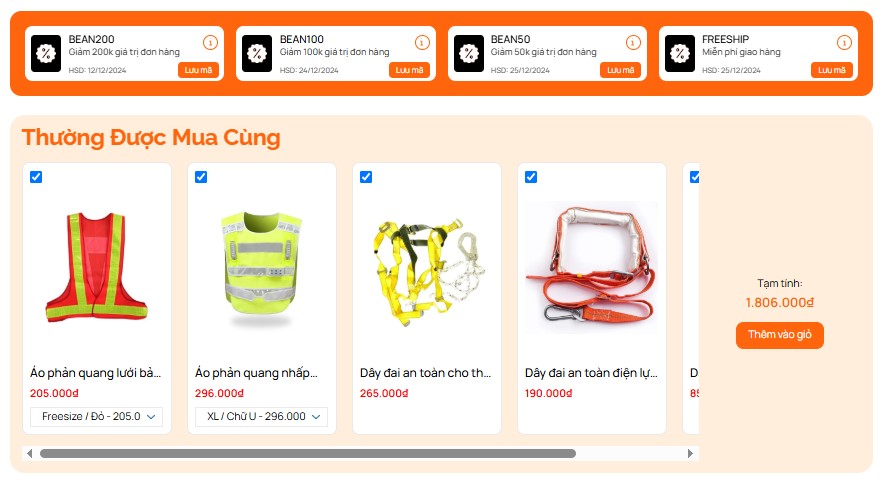Save the BEAN200 code with Lưu mã
This screenshot has width=884, height=482.
pyautogui.click(x=198, y=70)
